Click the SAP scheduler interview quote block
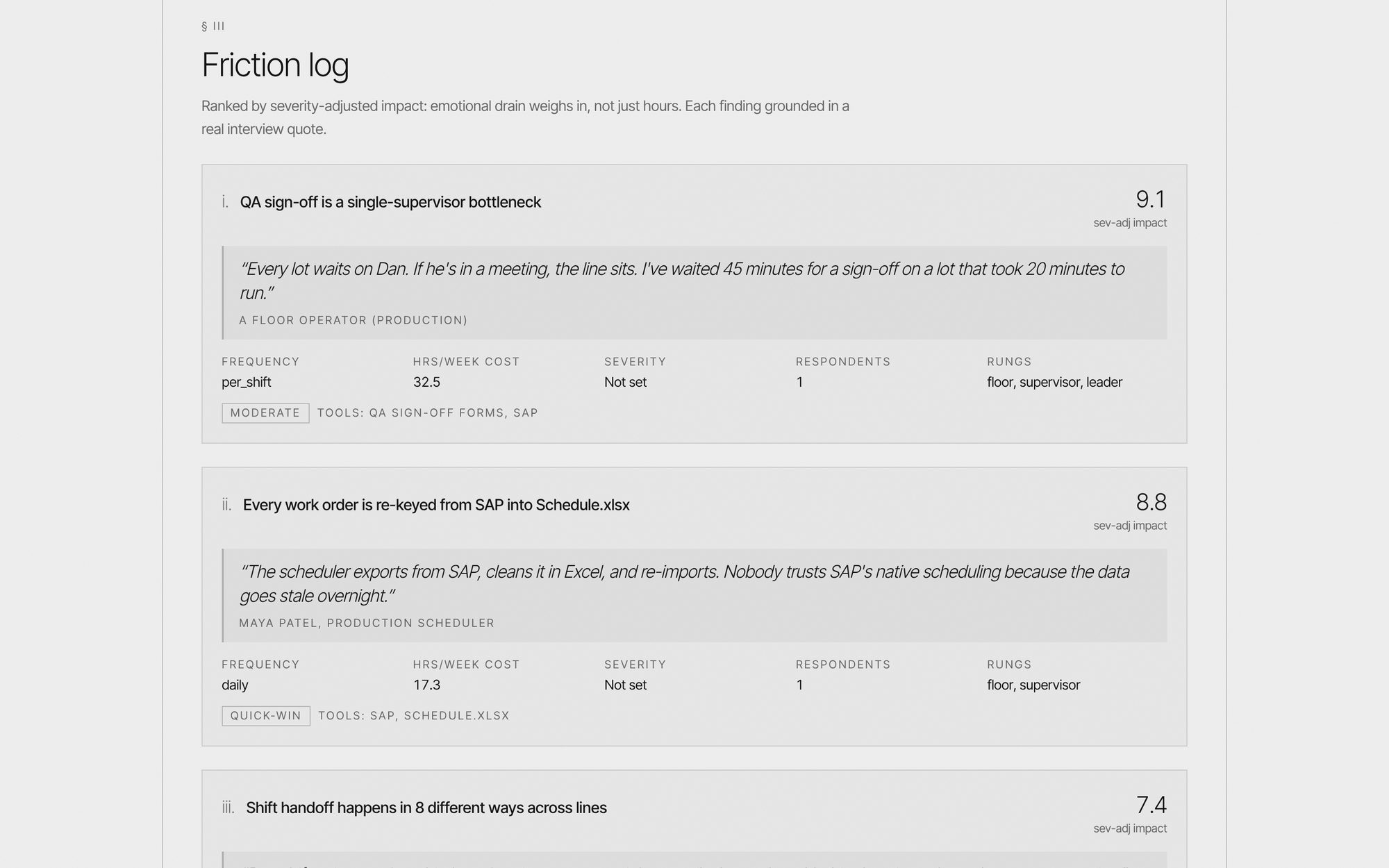This screenshot has height=868, width=1389. click(x=694, y=596)
